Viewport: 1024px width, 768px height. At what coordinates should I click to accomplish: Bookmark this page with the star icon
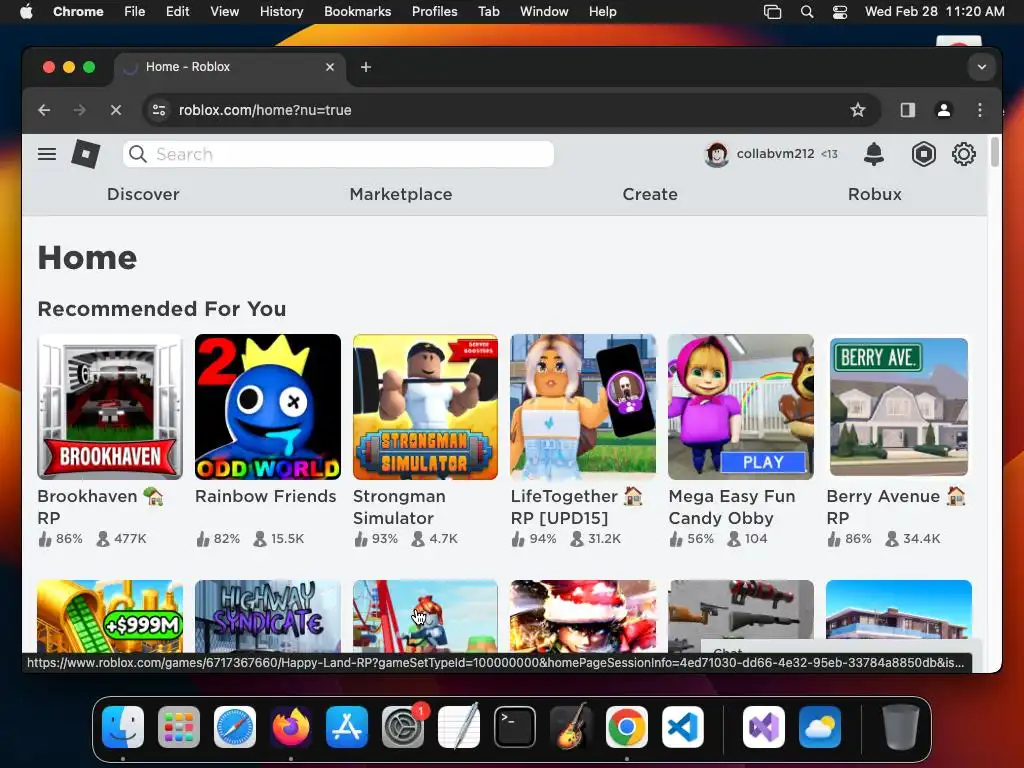pos(857,110)
